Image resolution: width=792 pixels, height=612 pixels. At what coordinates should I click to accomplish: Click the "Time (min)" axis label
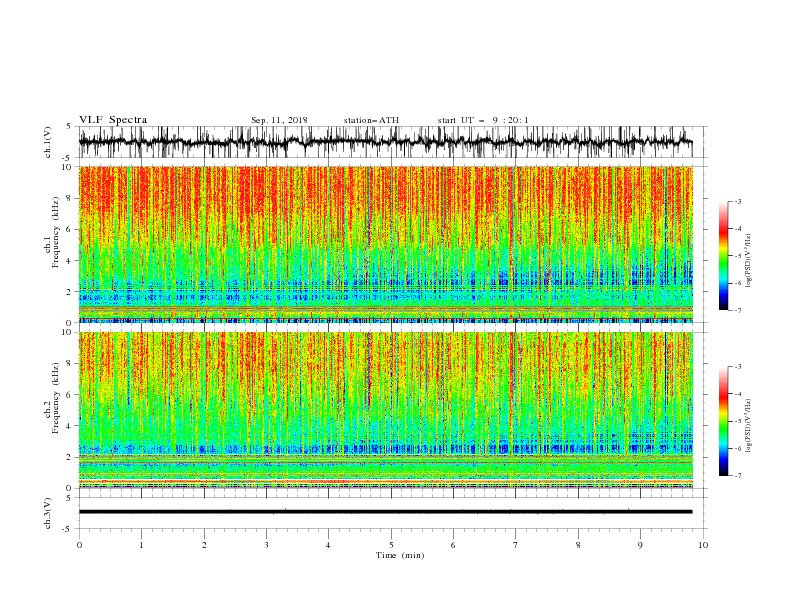point(400,555)
